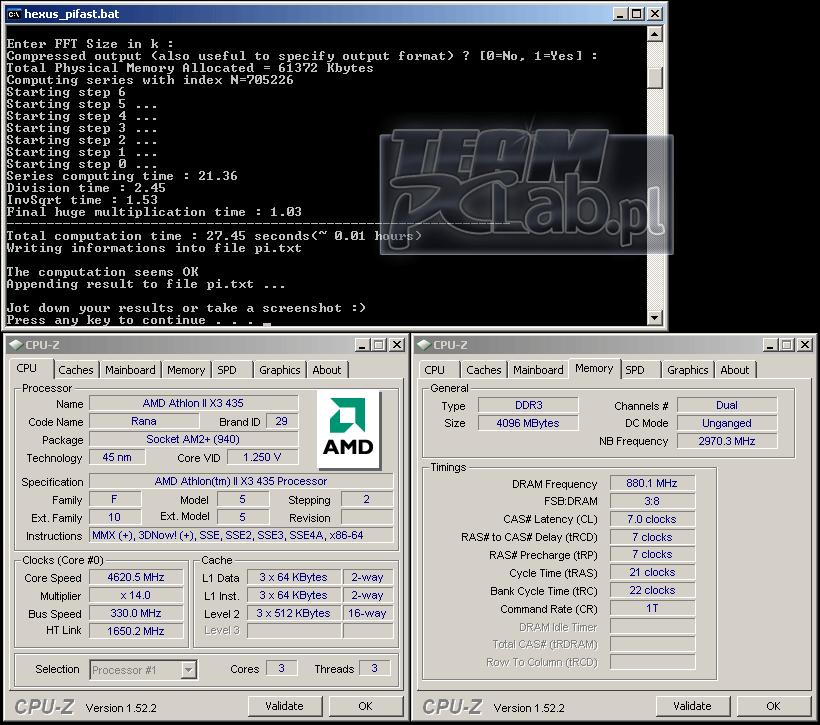Viewport: 820px width, 725px height.
Task: Click console scrollbar down arrow
Action: (655, 317)
